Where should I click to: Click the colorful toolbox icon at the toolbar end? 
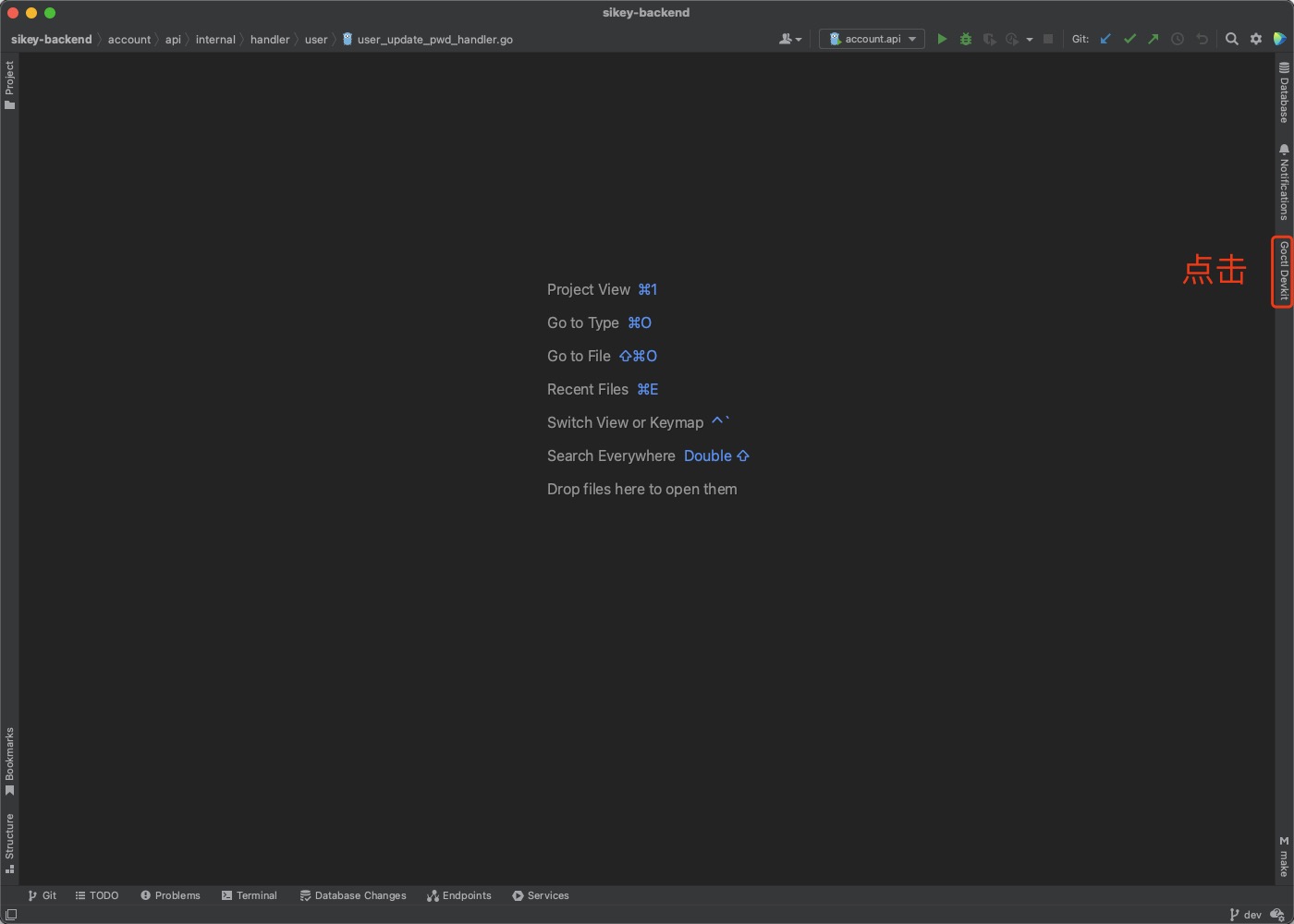[x=1280, y=39]
